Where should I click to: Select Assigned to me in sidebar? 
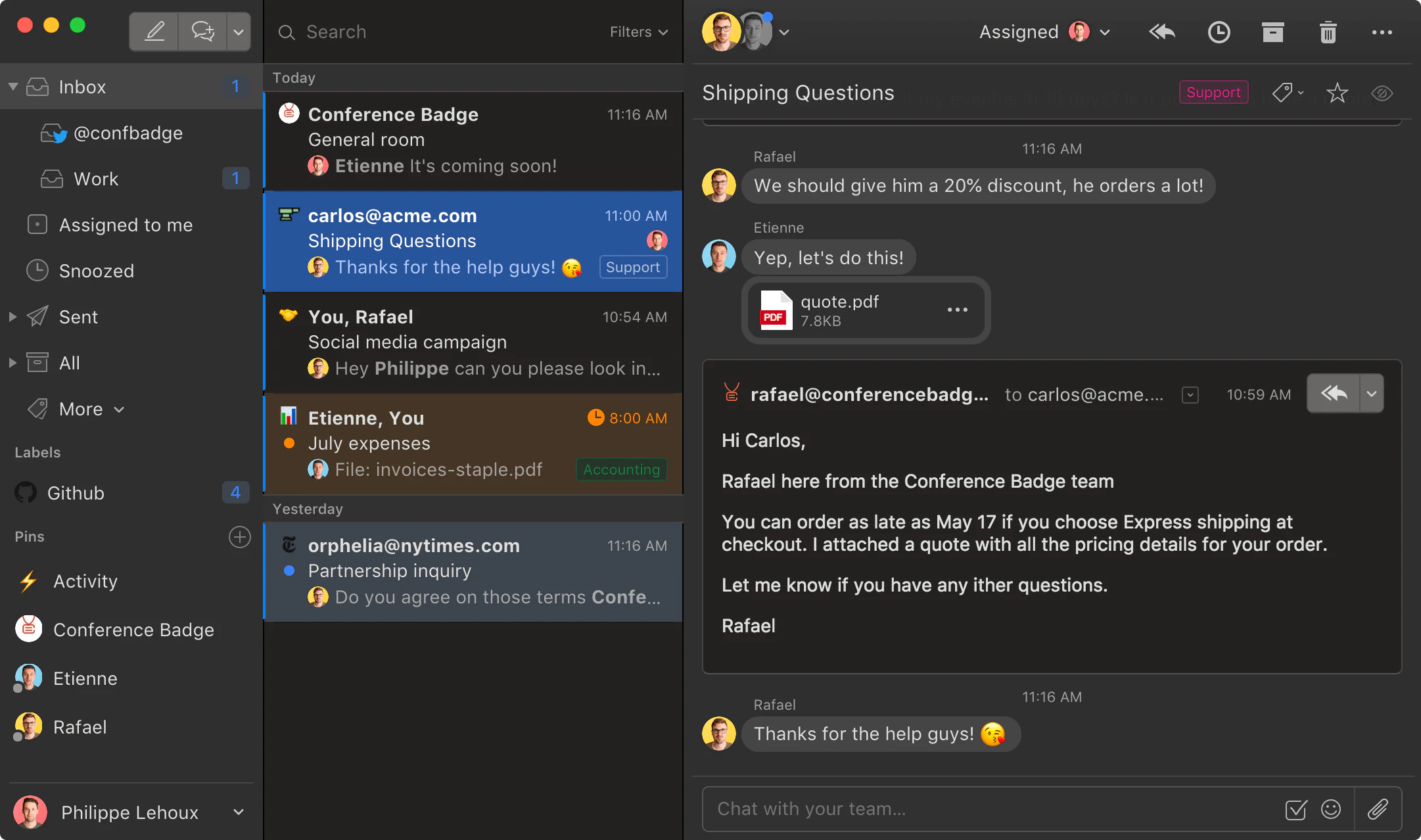(x=126, y=225)
